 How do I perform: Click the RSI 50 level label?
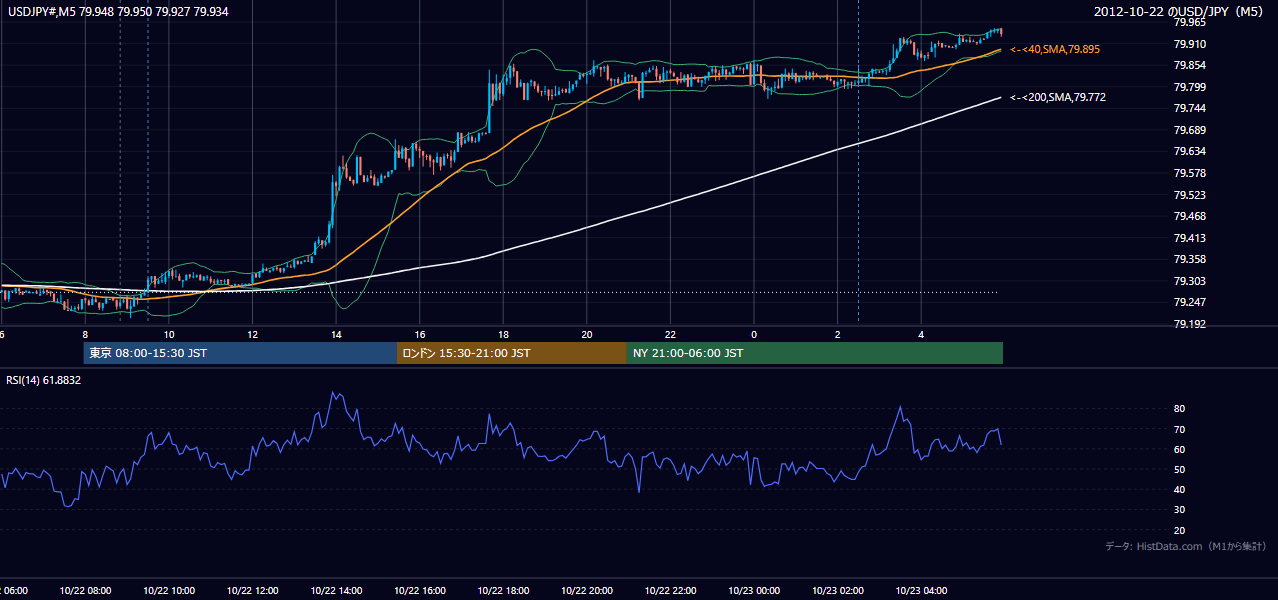pos(1179,469)
